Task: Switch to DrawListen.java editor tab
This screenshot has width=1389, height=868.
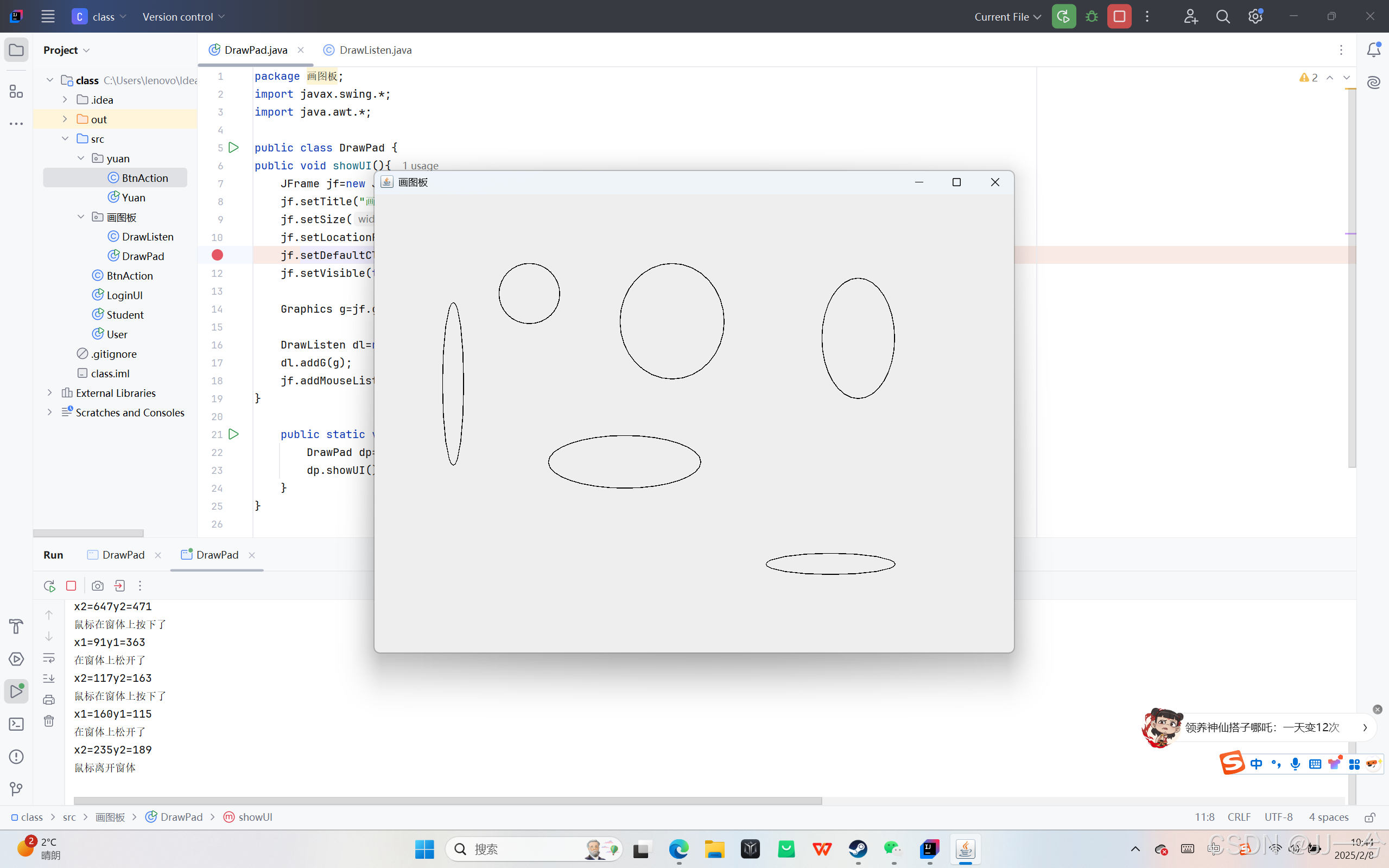Action: 368,50
